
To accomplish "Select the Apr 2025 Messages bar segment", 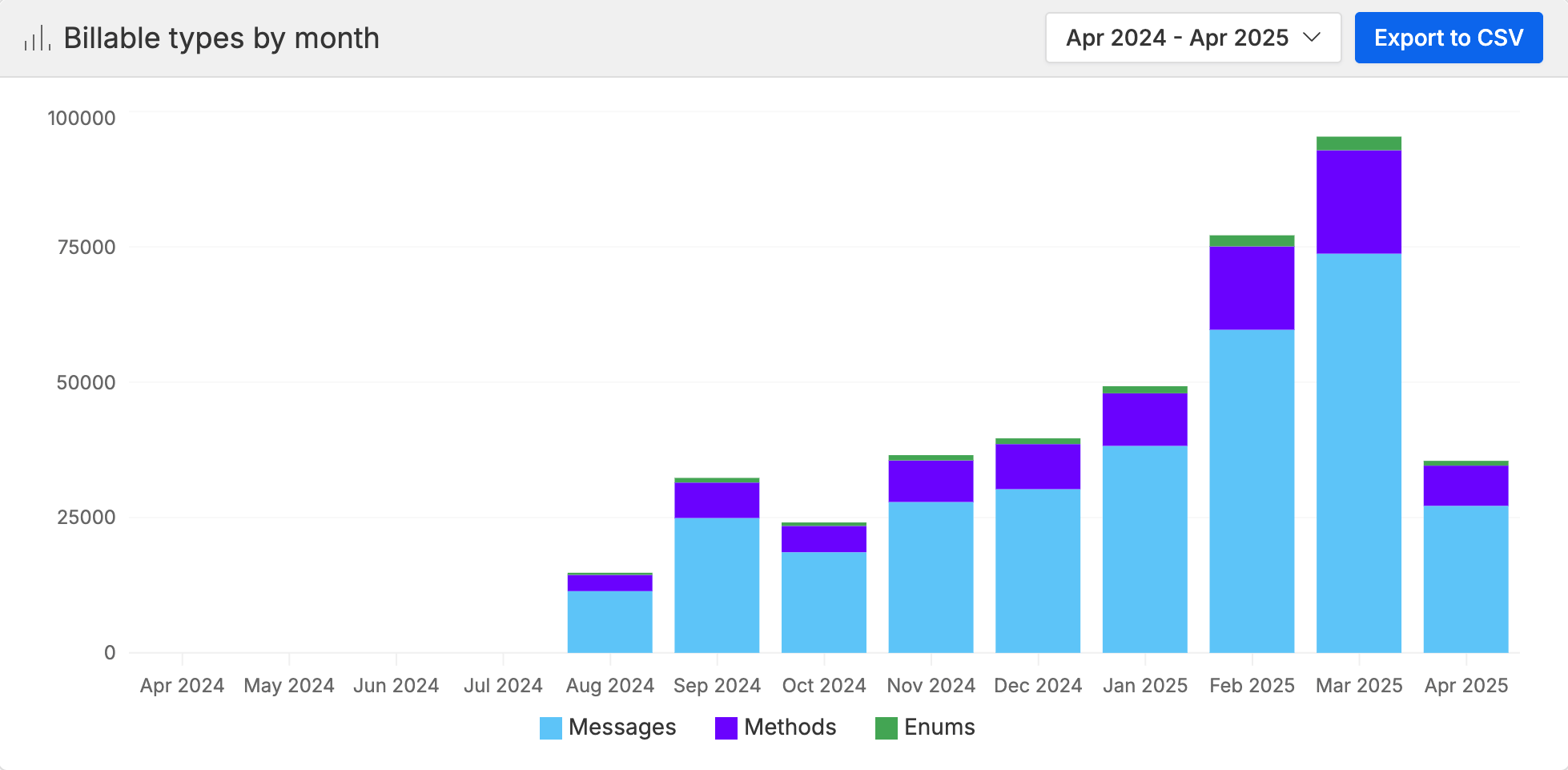I will (x=1466, y=579).
